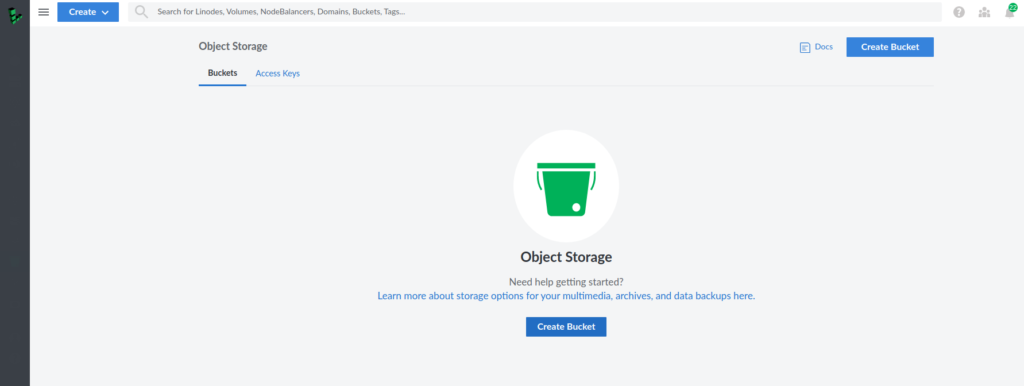Follow the Learn more about storage options link
This screenshot has width=1024, height=386.
[x=566, y=296]
